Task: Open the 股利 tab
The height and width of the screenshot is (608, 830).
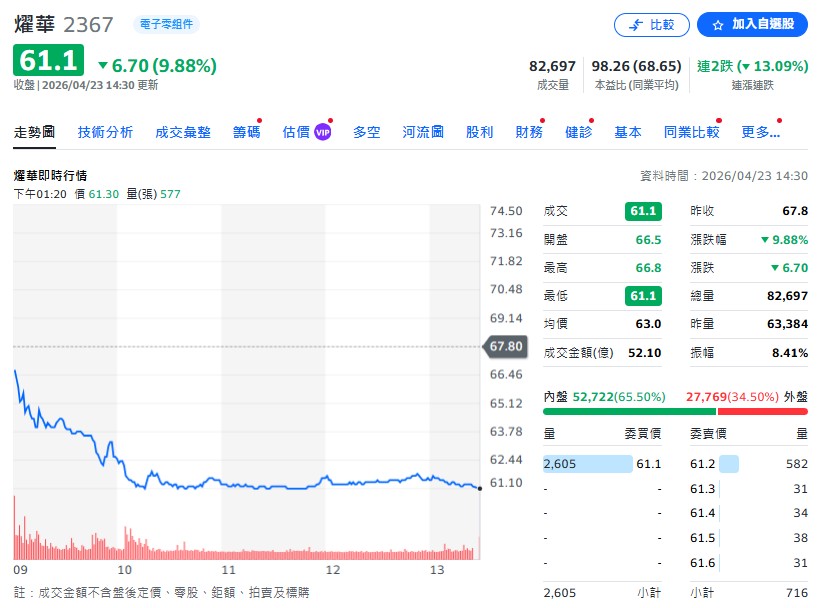Action: 479,132
